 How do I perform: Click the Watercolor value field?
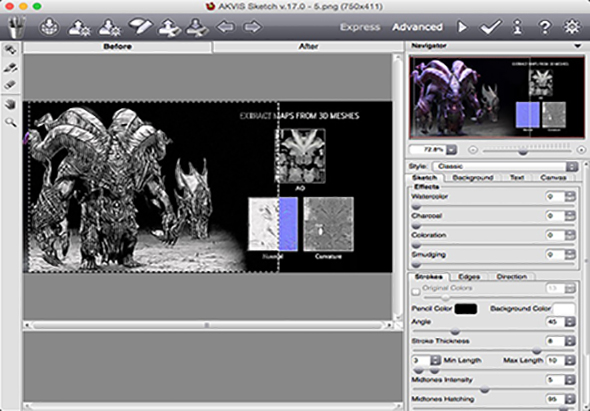(x=555, y=196)
